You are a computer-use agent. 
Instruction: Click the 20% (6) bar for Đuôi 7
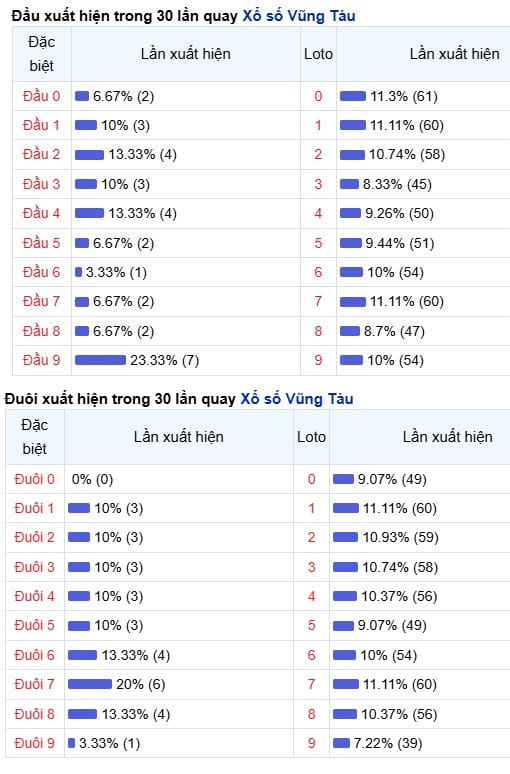tap(90, 684)
